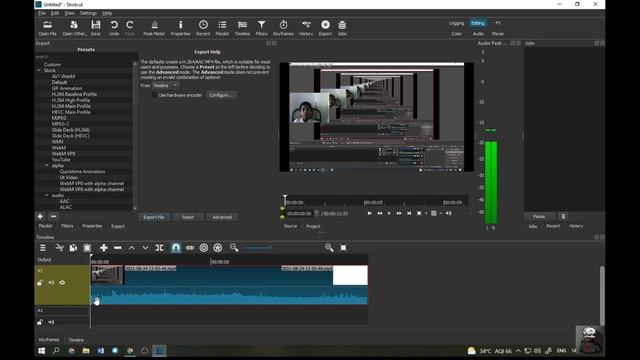
Task: Show the History panel from toolbar
Action: [x=306, y=28]
